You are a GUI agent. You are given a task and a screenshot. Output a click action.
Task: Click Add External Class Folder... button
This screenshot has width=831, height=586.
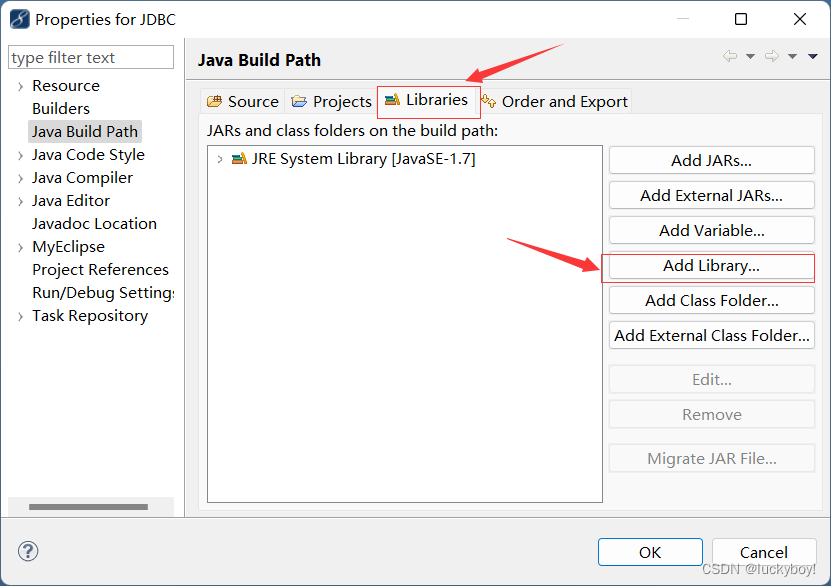click(x=711, y=335)
